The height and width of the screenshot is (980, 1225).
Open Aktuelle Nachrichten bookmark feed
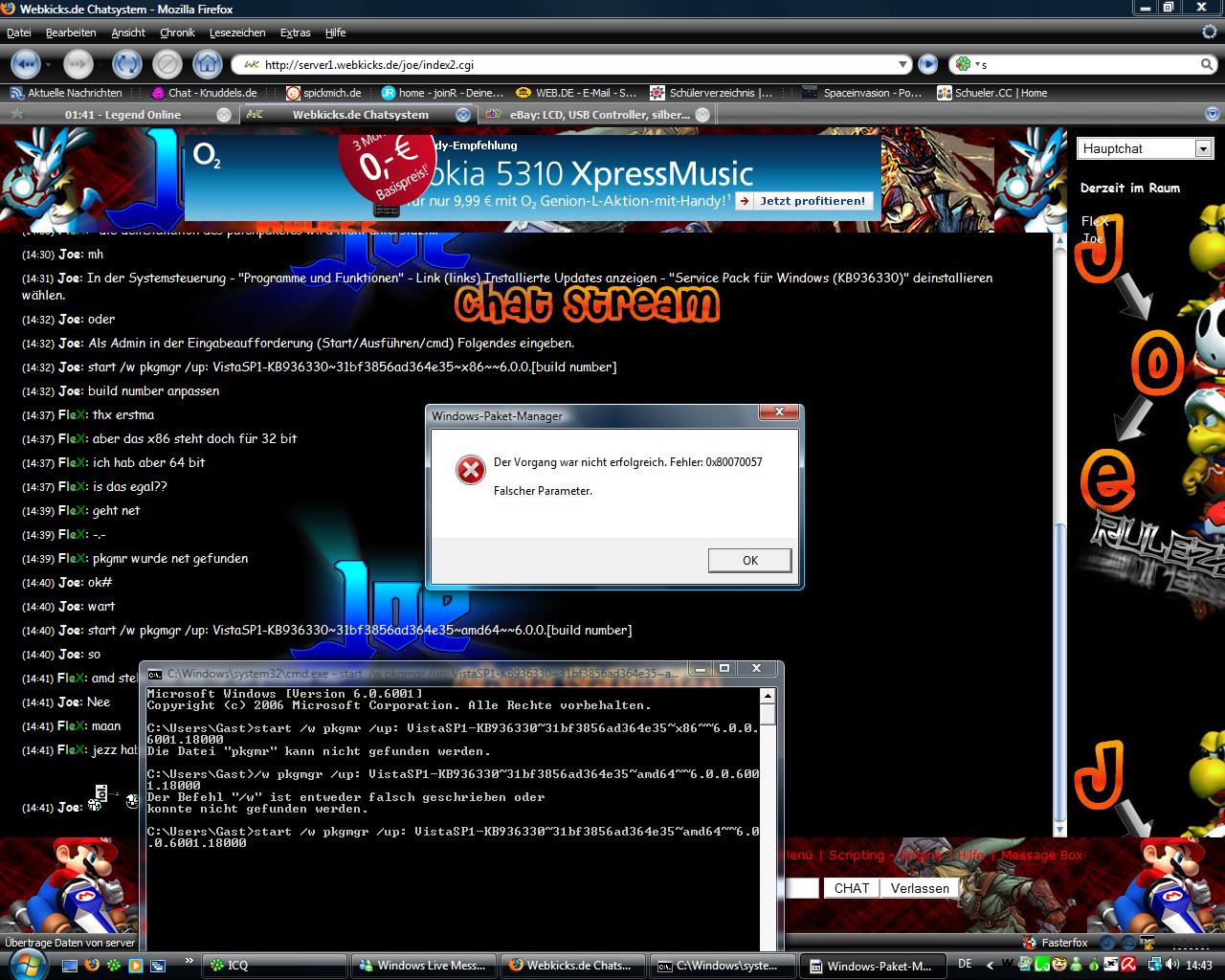point(66,93)
